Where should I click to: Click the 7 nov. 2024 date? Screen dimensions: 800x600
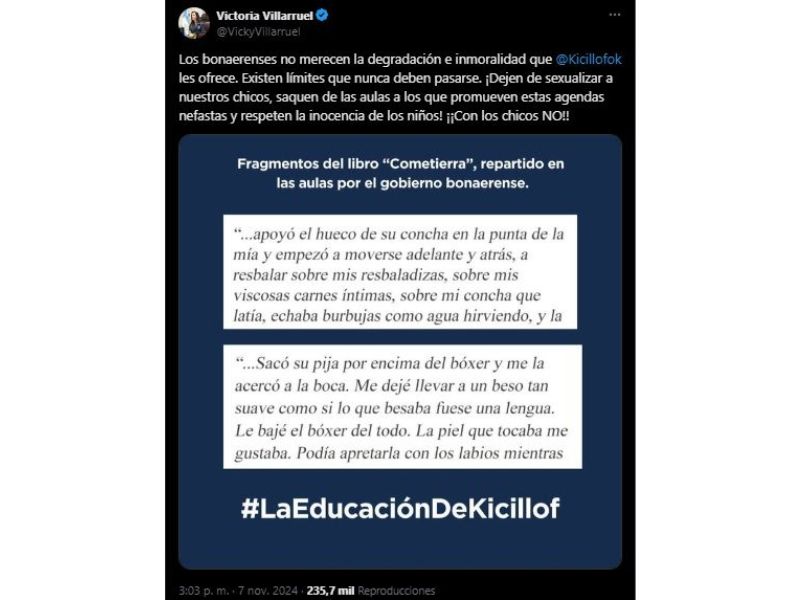pyautogui.click(x=268, y=591)
